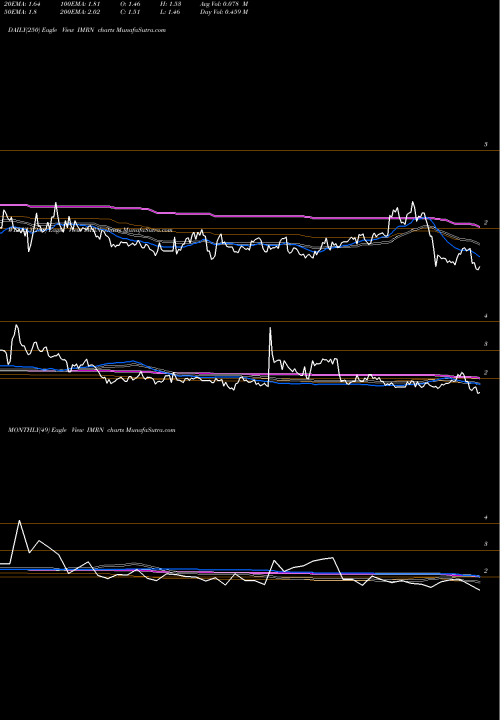Click the high price H: 1.53
This screenshot has height=720, width=500.
[170, 4]
